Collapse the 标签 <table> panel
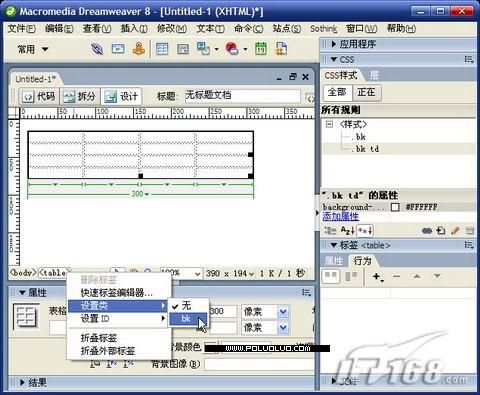 (x=334, y=245)
